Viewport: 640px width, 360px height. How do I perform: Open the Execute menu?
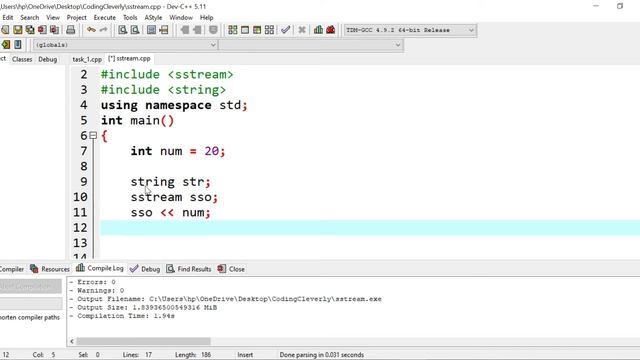104,18
